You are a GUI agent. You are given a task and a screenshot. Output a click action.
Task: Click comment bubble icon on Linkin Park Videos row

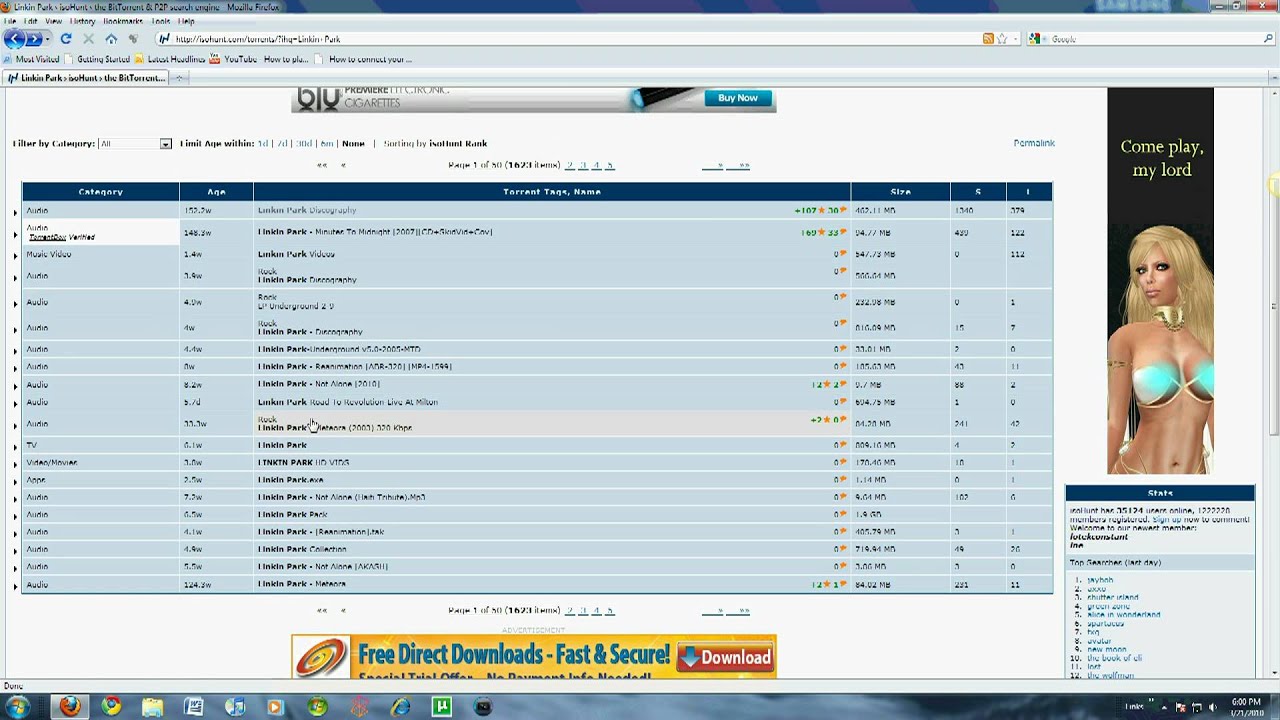click(x=843, y=254)
